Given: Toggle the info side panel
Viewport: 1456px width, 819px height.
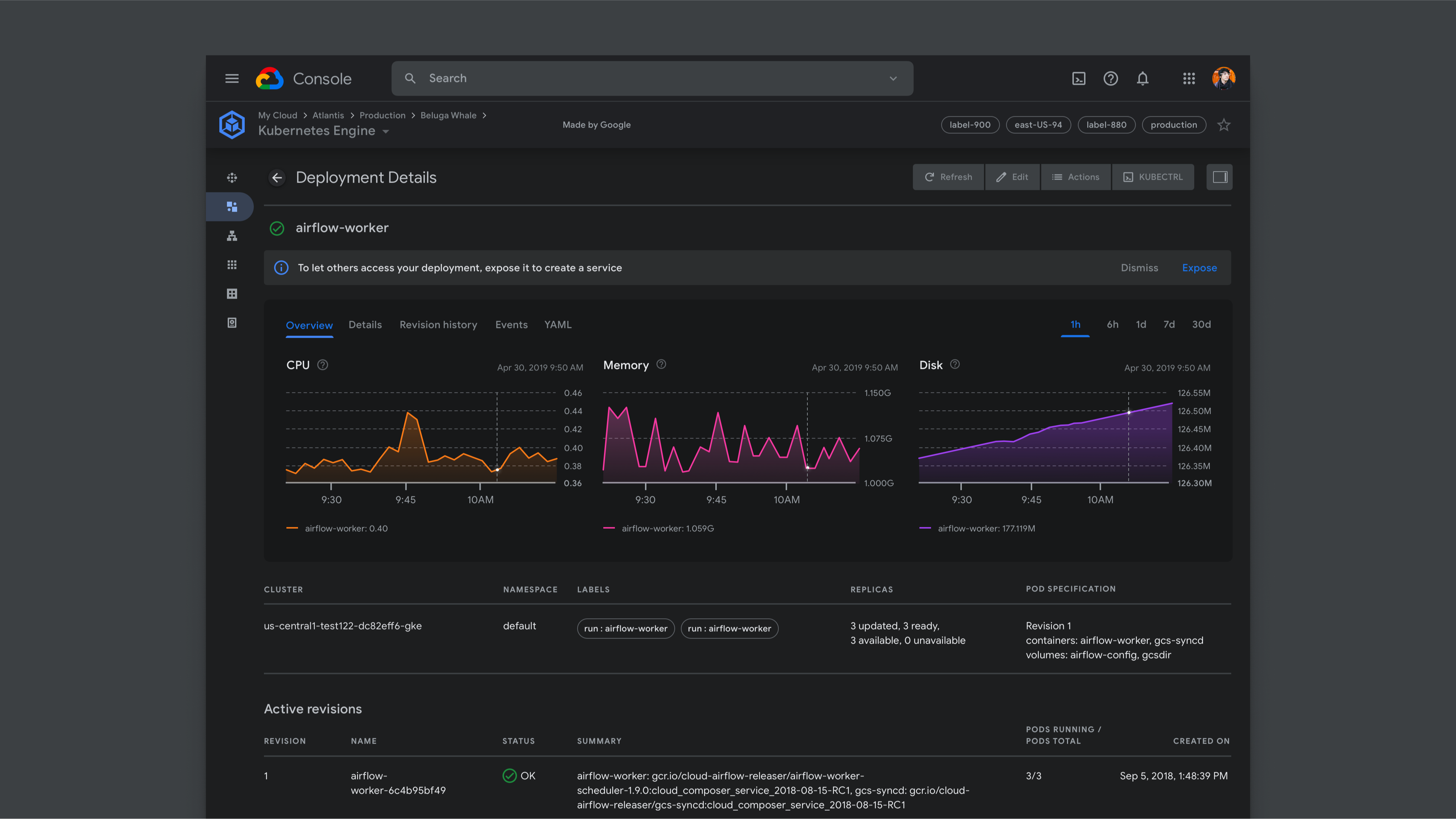Looking at the screenshot, I should (1219, 177).
